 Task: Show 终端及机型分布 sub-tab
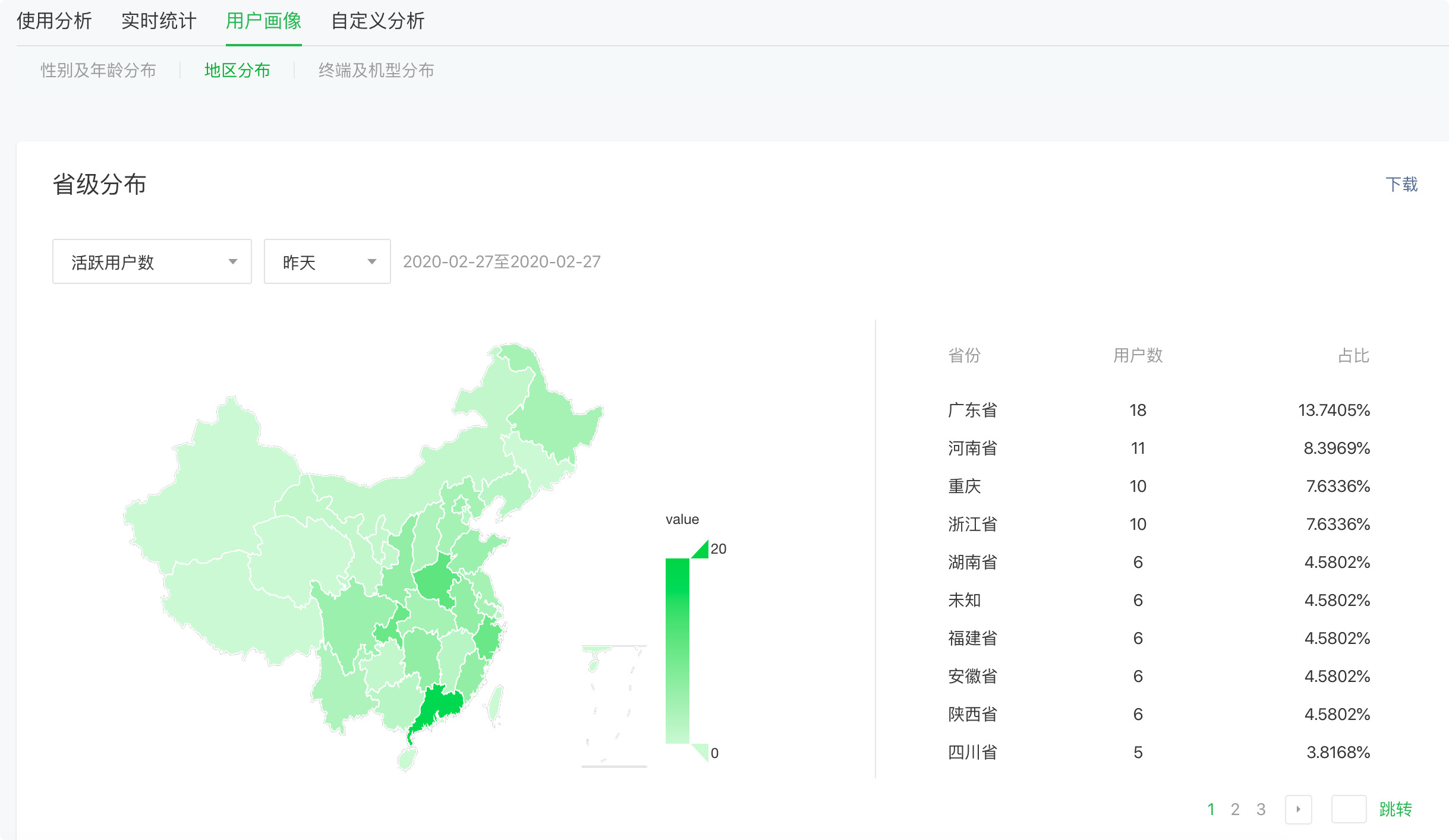[x=376, y=71]
